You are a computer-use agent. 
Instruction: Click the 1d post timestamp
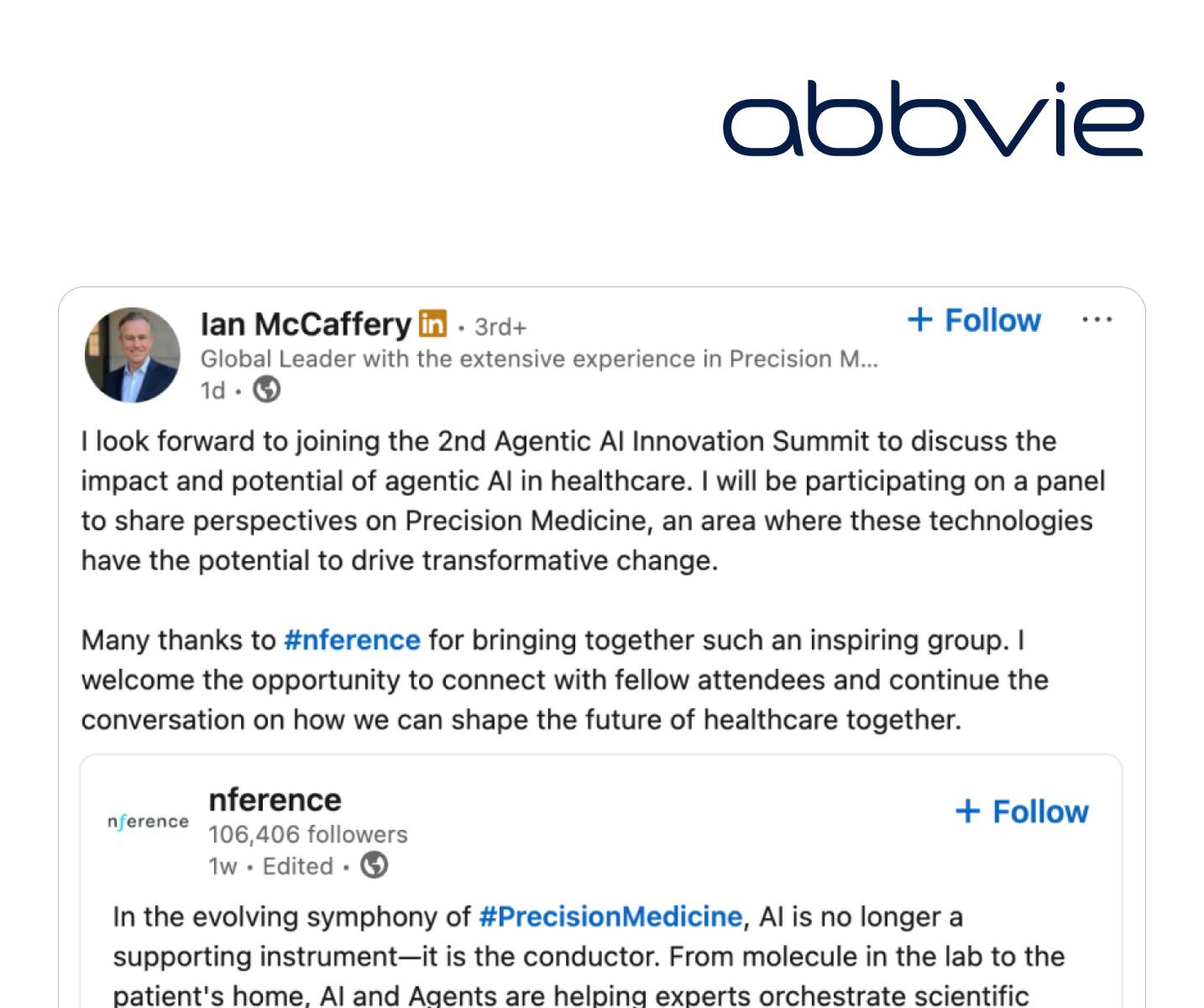213,391
